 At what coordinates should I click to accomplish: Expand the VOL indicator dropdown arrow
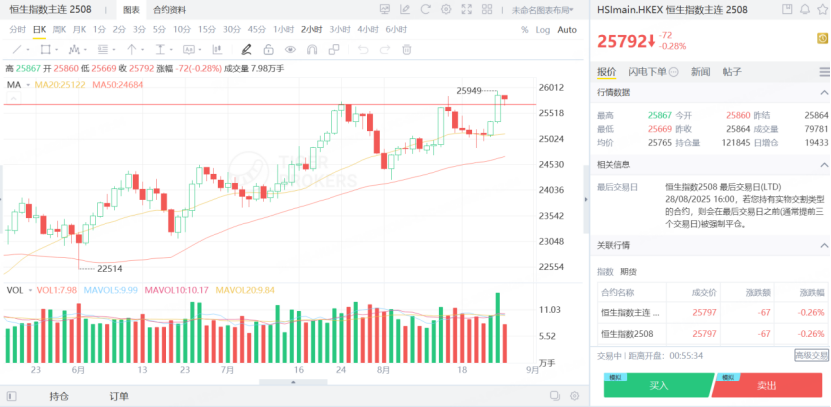pos(31,290)
